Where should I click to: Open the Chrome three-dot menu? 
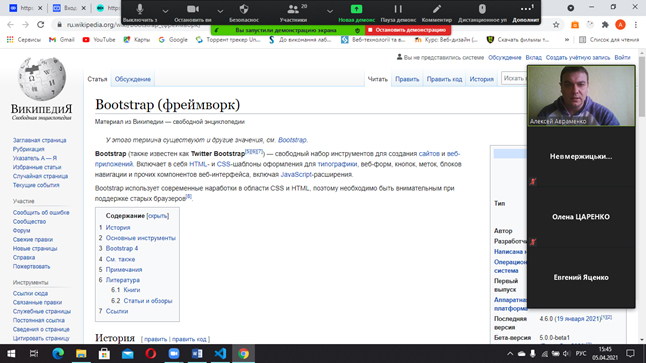pos(636,25)
